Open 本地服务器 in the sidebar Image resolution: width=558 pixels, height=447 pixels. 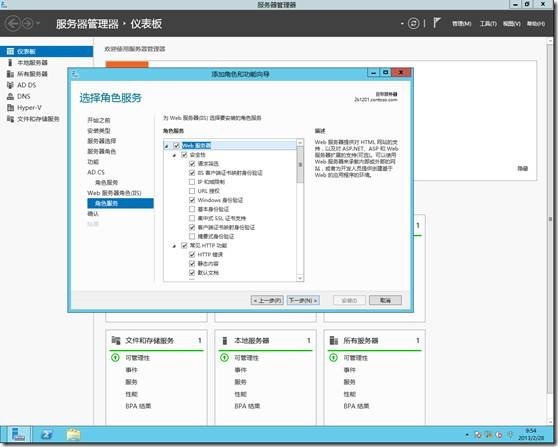(32, 63)
